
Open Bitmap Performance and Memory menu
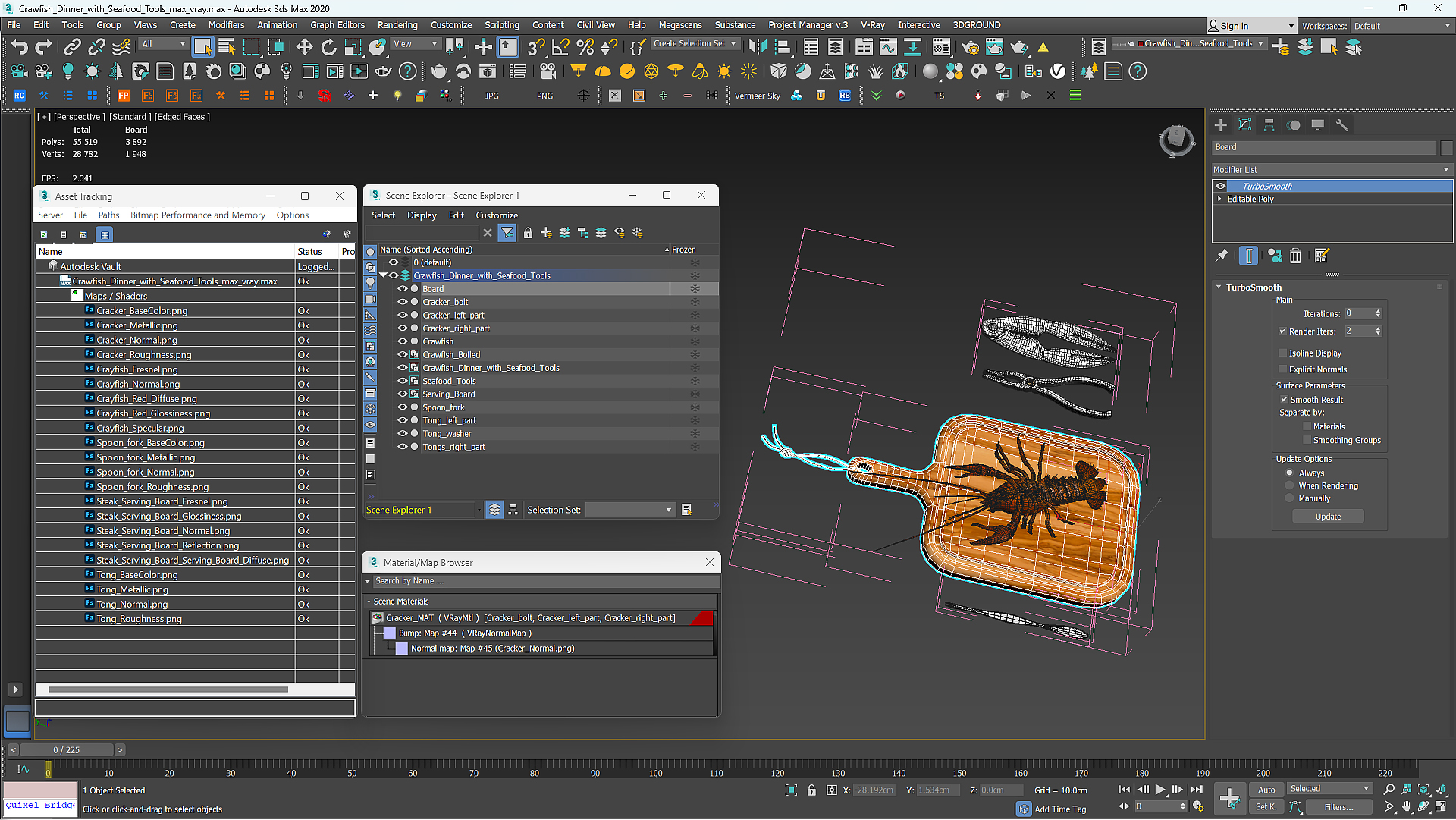(x=197, y=215)
